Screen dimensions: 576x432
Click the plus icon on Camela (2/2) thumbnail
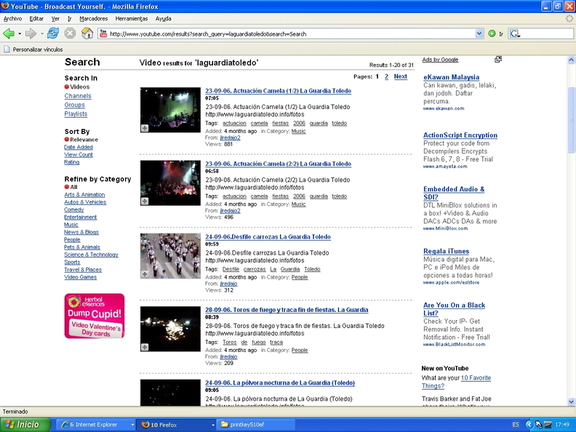[144, 201]
